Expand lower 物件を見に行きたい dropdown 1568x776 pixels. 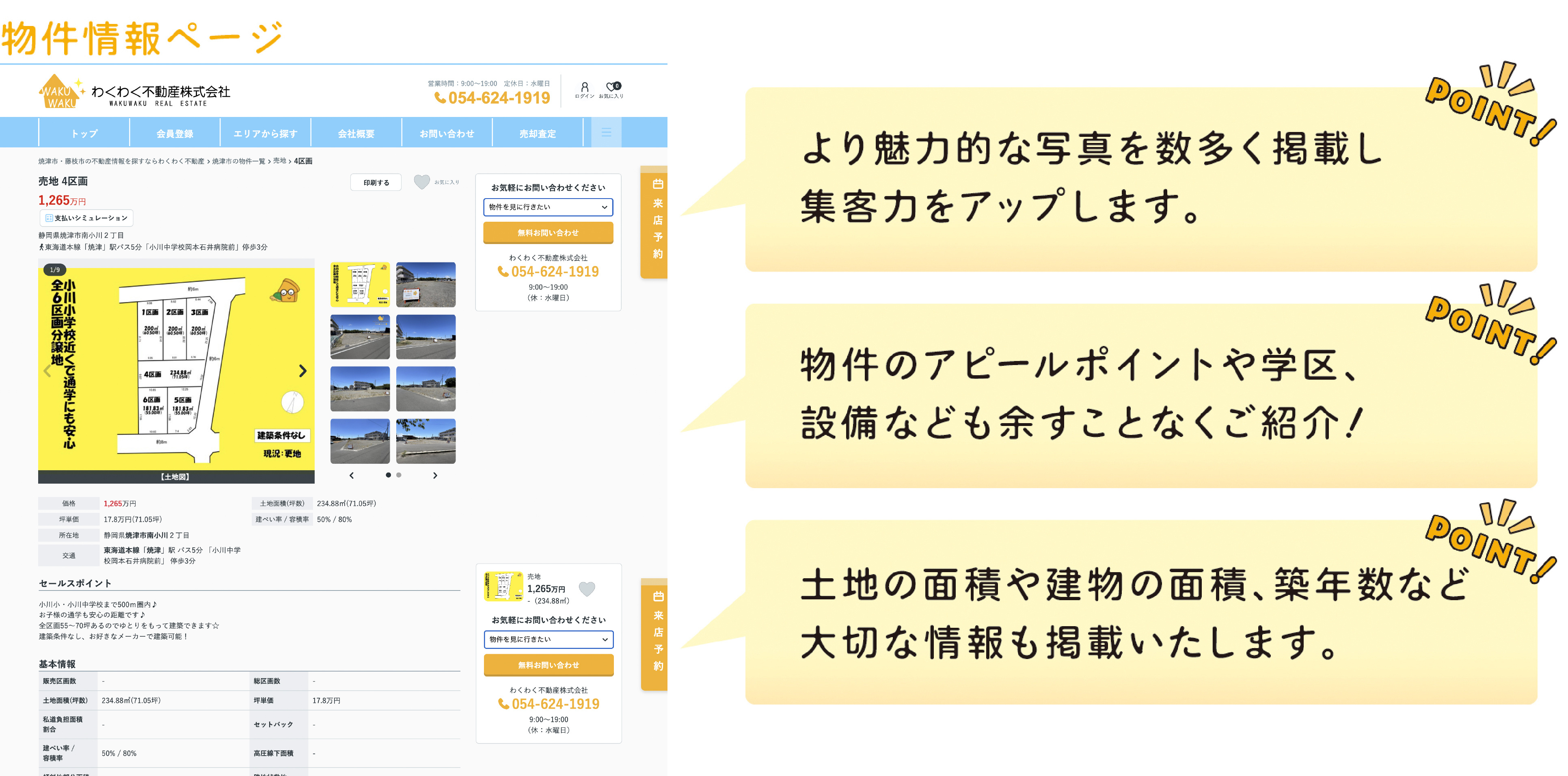coord(548,639)
